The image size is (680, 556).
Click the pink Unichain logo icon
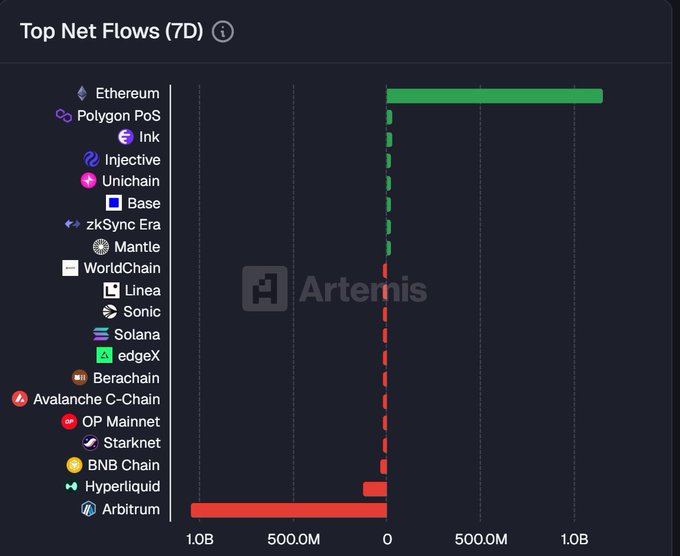tap(88, 181)
